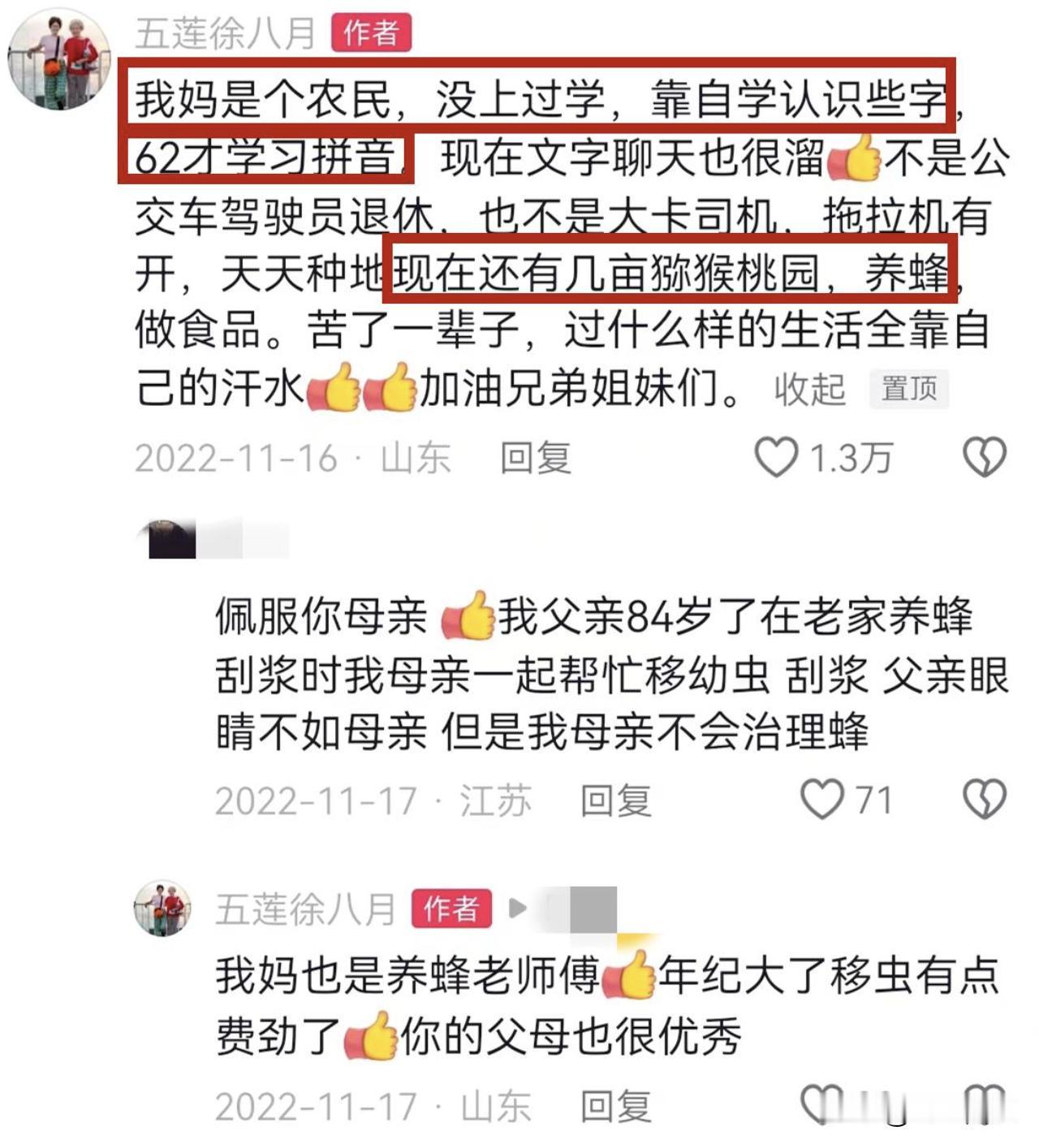Screen dimensions: 1039x1148
Task: Reply to the 江苏 comment via 回复
Action: pyautogui.click(x=616, y=800)
